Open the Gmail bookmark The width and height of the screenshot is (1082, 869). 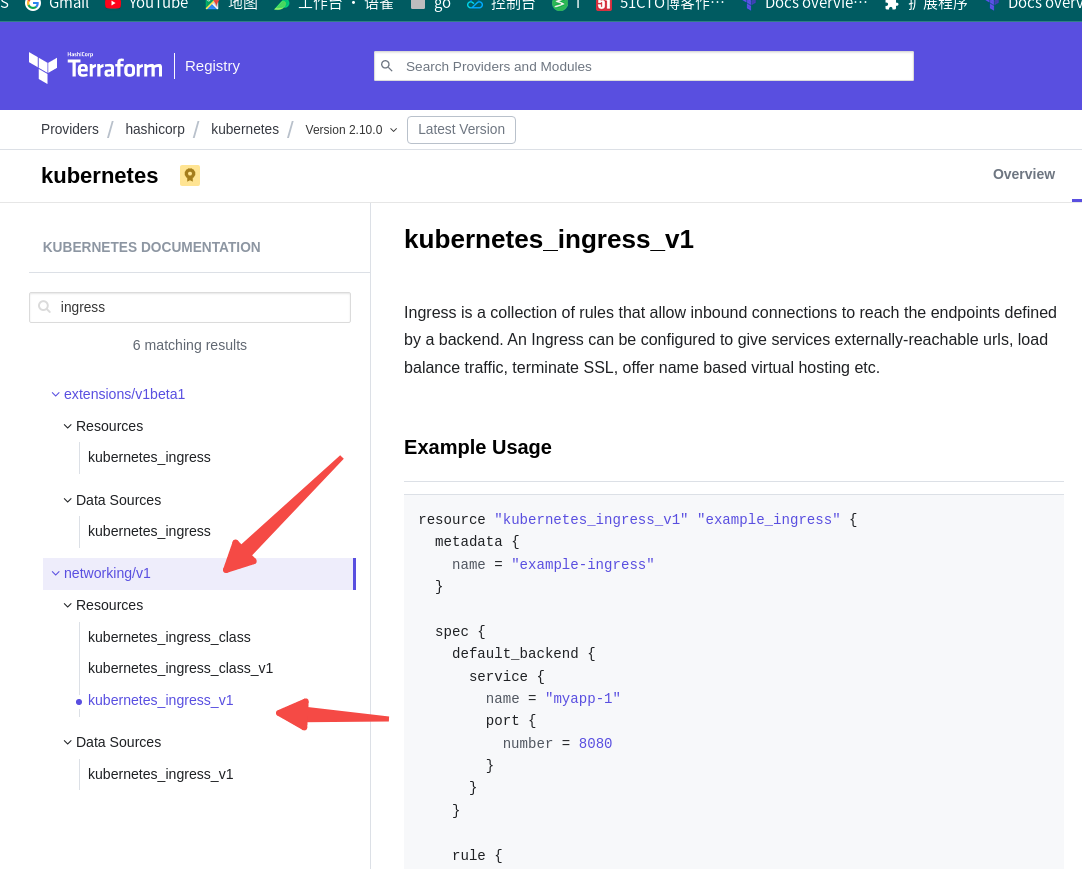57,5
